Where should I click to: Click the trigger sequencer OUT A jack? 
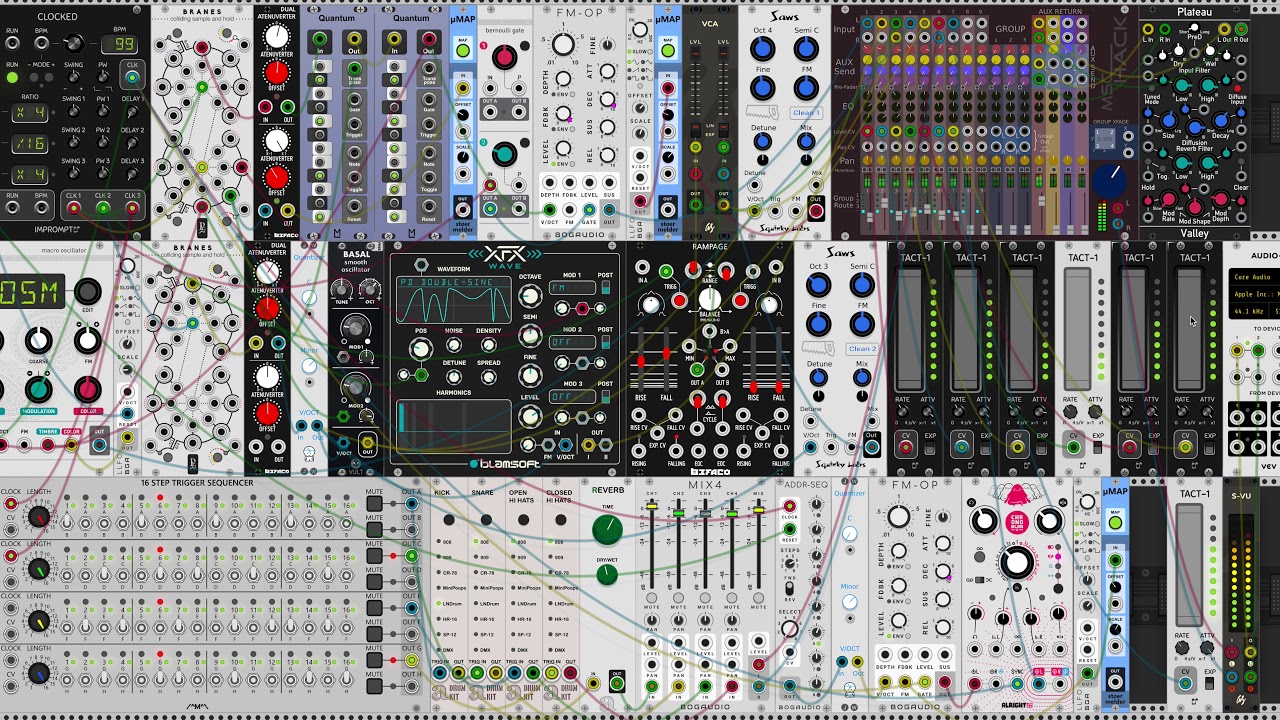[x=411, y=503]
